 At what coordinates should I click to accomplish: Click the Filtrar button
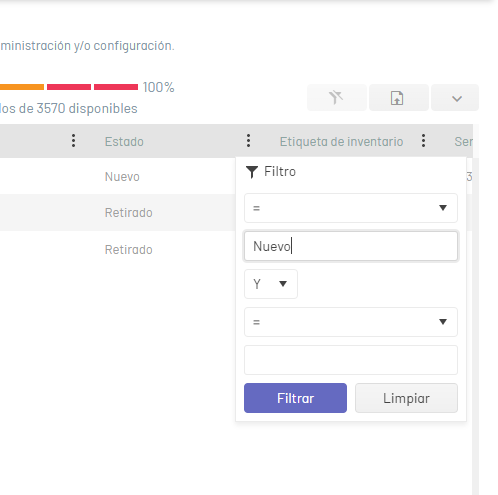coord(295,398)
